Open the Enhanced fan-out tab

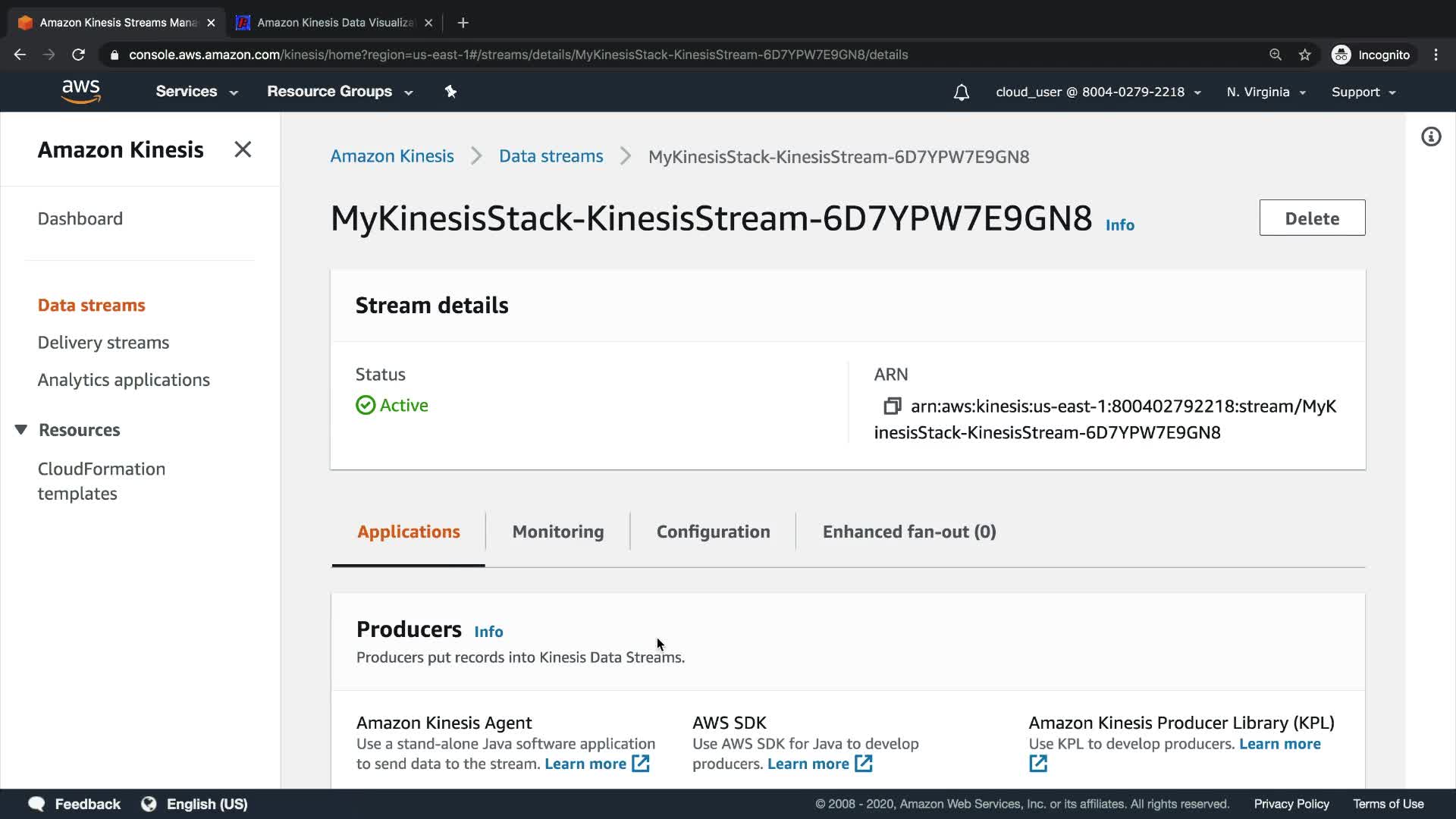coord(908,532)
